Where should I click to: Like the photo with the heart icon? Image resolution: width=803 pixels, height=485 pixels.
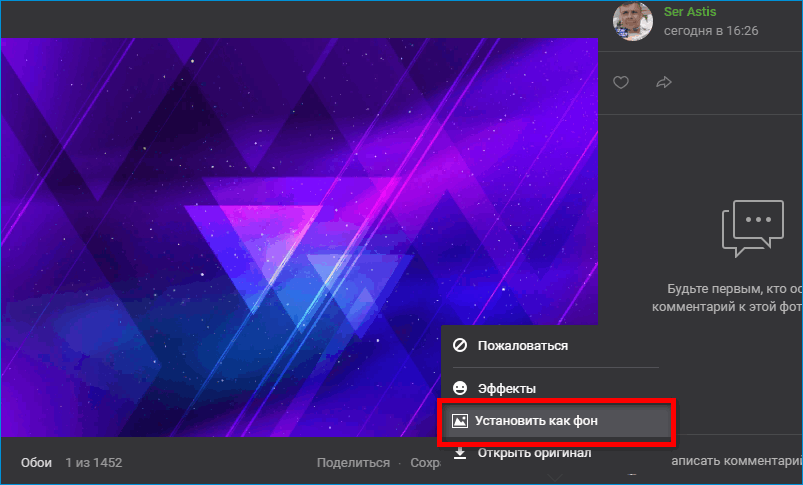coord(621,82)
